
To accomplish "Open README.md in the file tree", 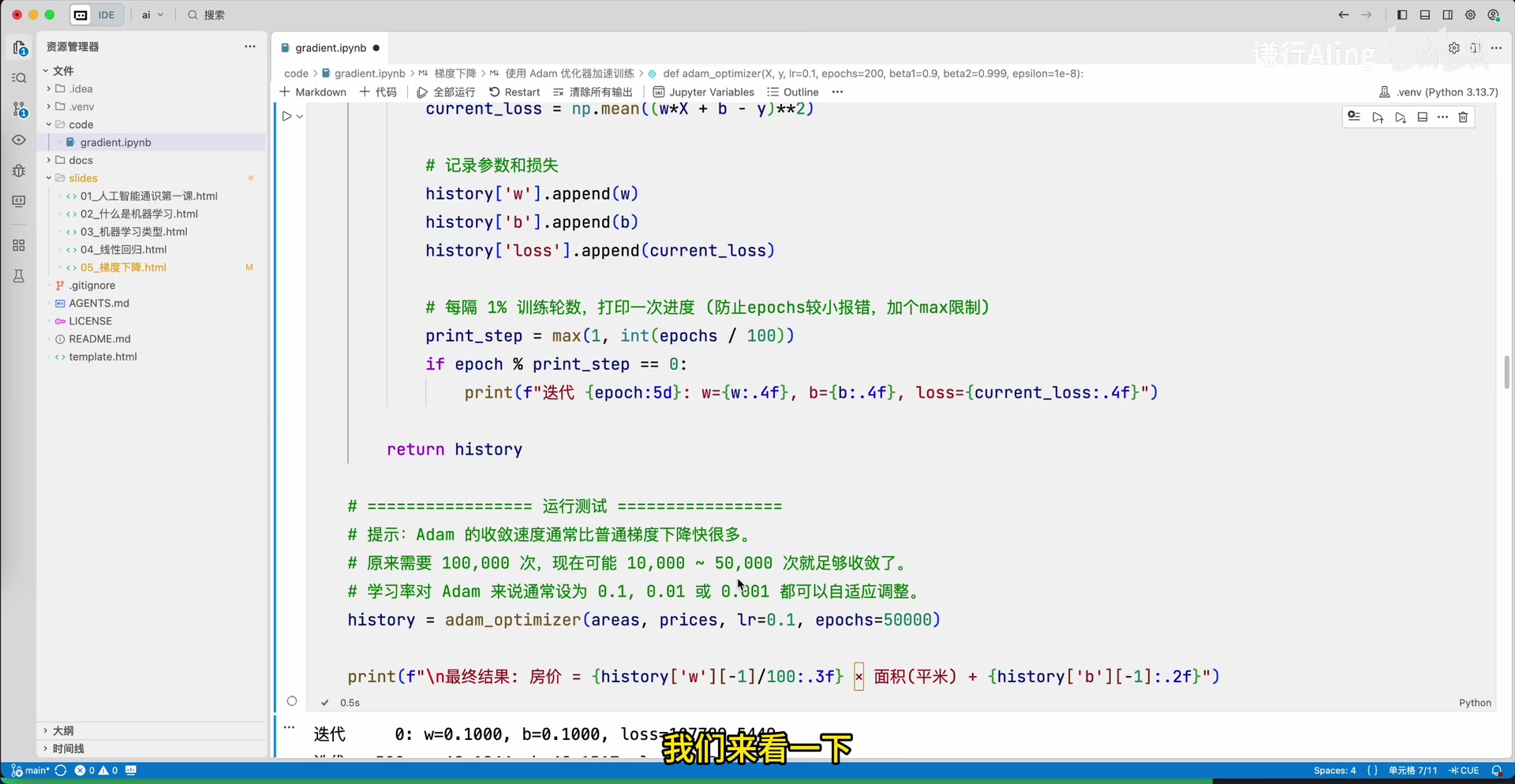I will 99,339.
